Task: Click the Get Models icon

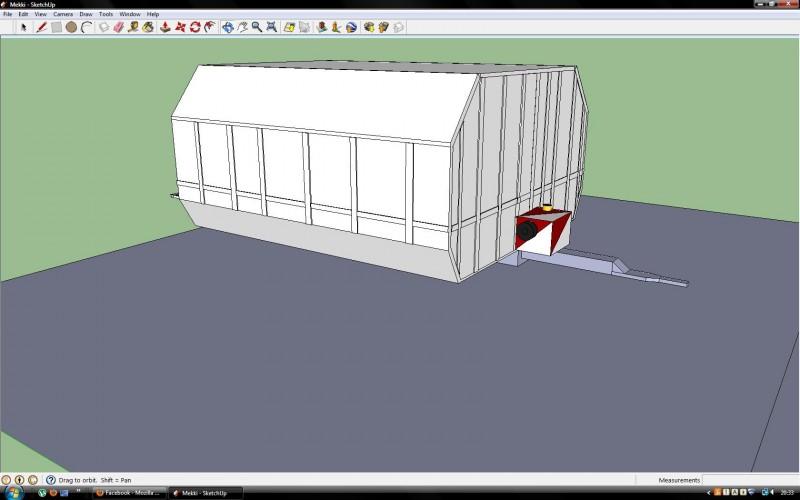Action: pyautogui.click(x=369, y=27)
